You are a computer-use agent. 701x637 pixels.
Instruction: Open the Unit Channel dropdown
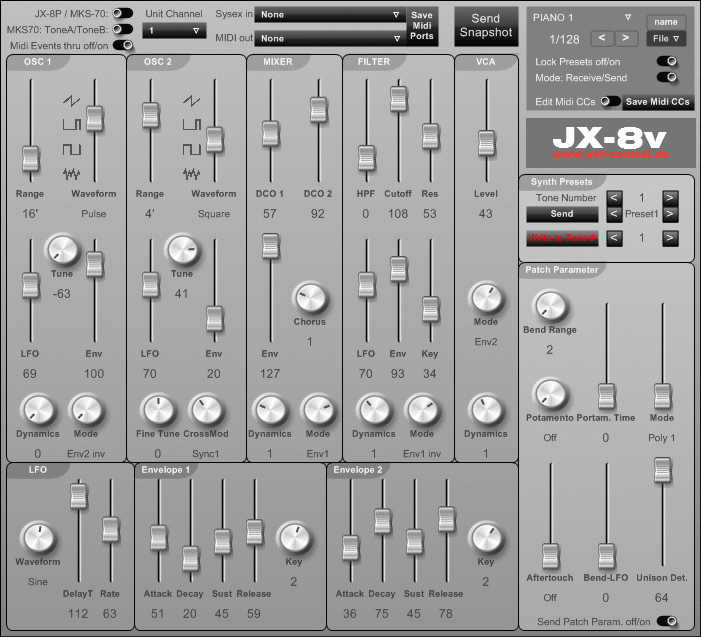tap(174, 30)
